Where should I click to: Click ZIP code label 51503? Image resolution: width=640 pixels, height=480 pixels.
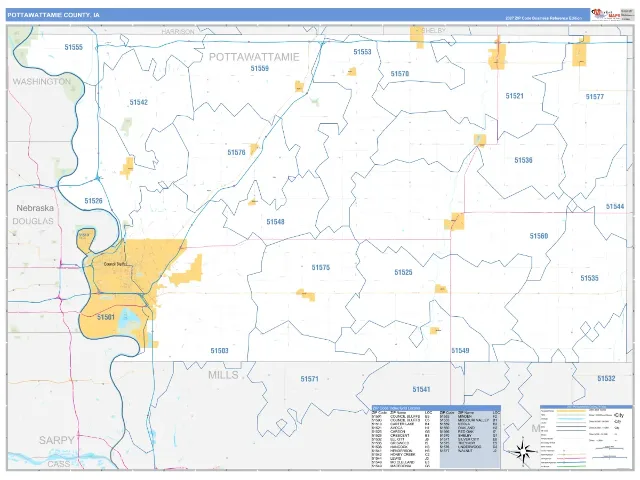pos(219,351)
